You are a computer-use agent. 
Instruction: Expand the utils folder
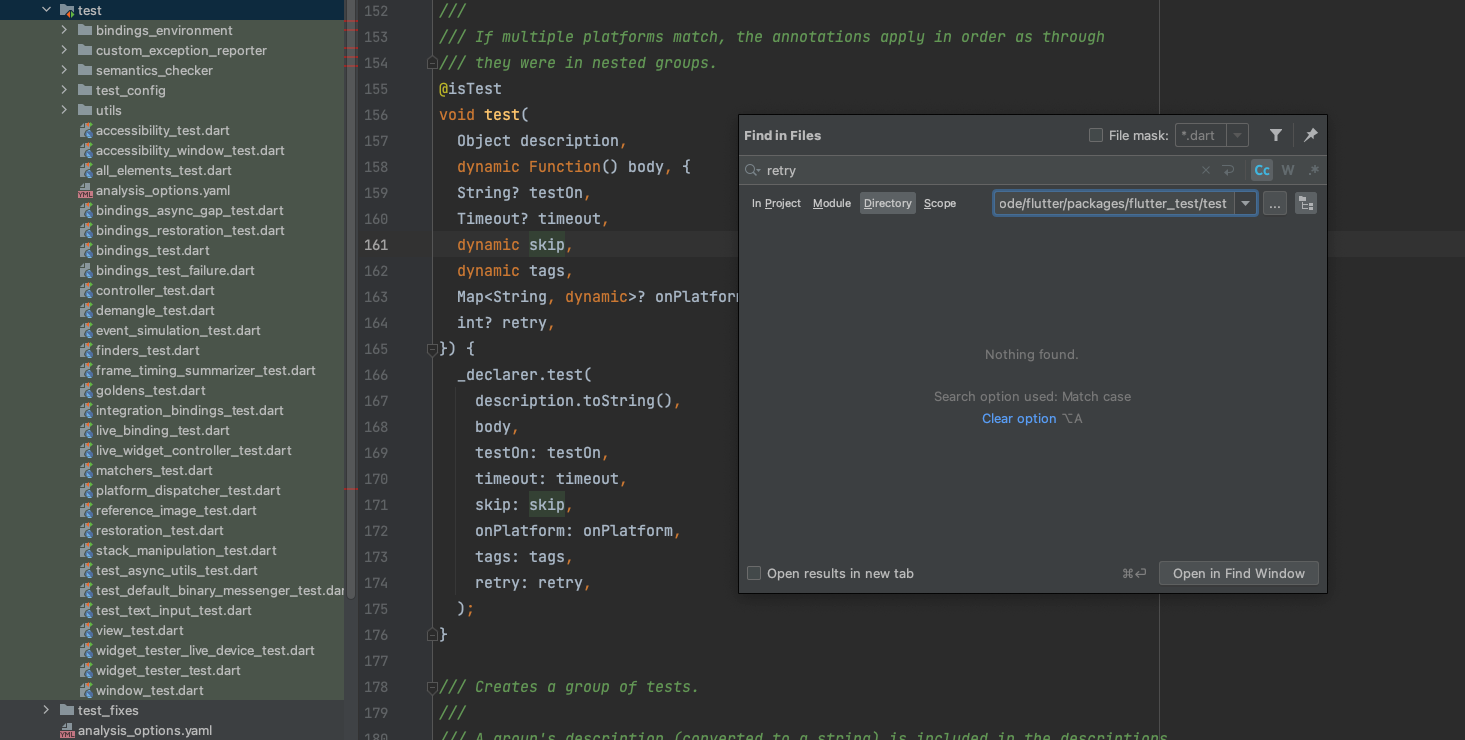[x=64, y=110]
